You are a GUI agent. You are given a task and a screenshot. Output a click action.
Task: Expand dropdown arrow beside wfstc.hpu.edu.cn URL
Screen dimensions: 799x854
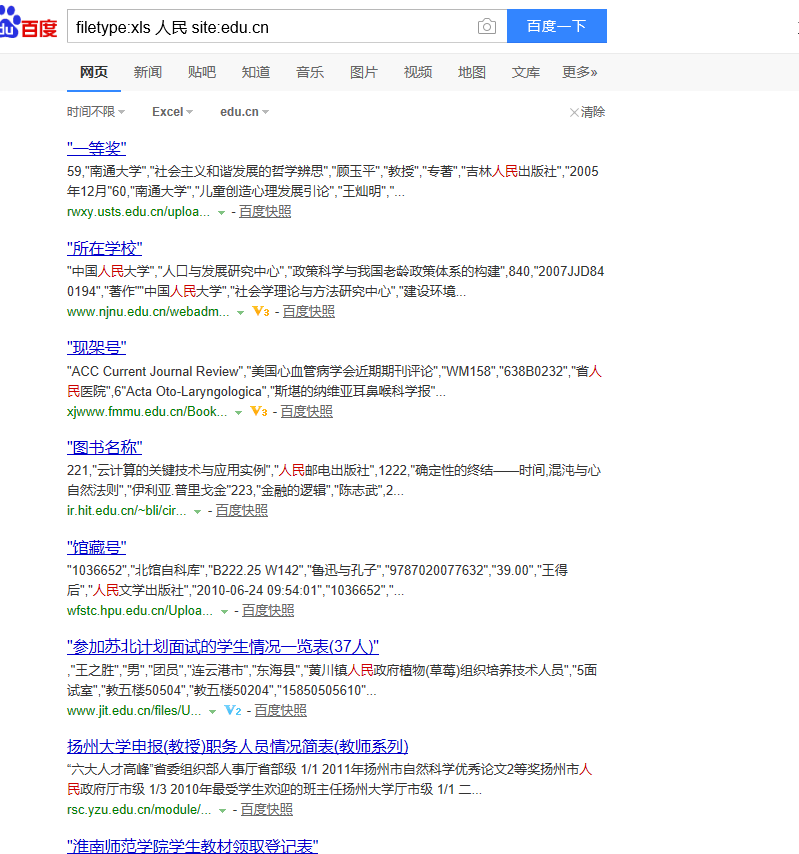tap(224, 612)
